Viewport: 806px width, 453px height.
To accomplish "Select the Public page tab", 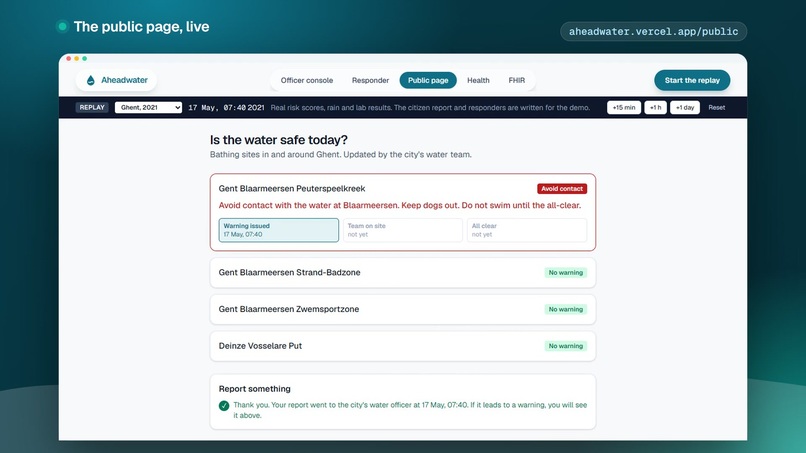I will (x=428, y=80).
